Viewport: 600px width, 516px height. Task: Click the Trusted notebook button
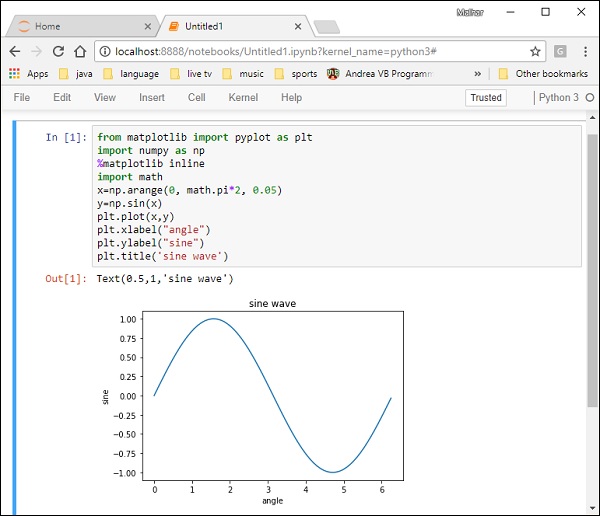(x=486, y=97)
